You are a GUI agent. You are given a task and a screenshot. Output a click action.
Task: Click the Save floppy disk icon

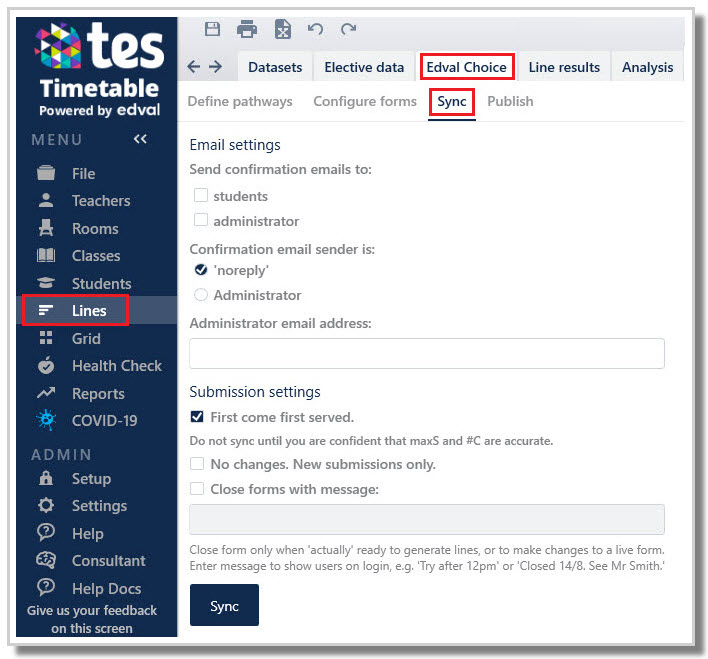coord(212,29)
